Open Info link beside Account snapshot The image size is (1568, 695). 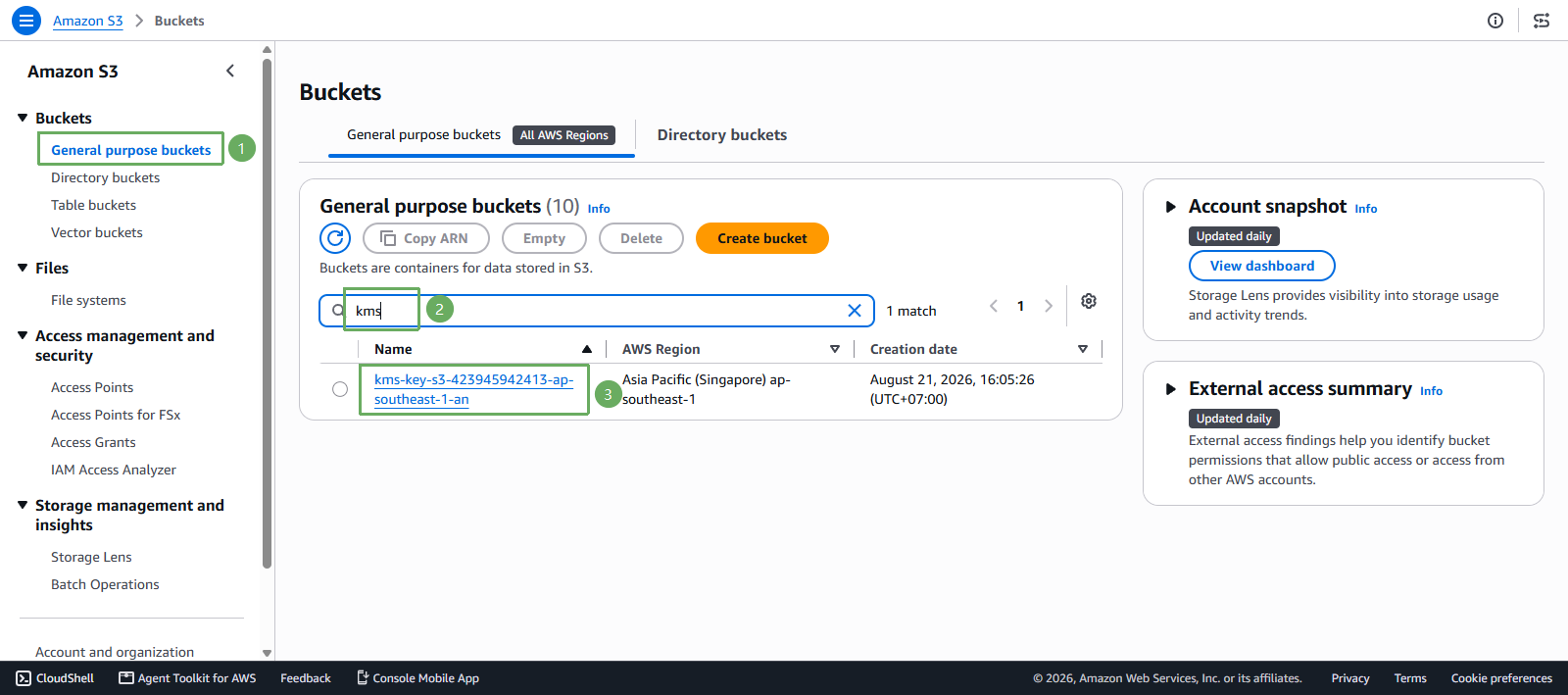1366,209
